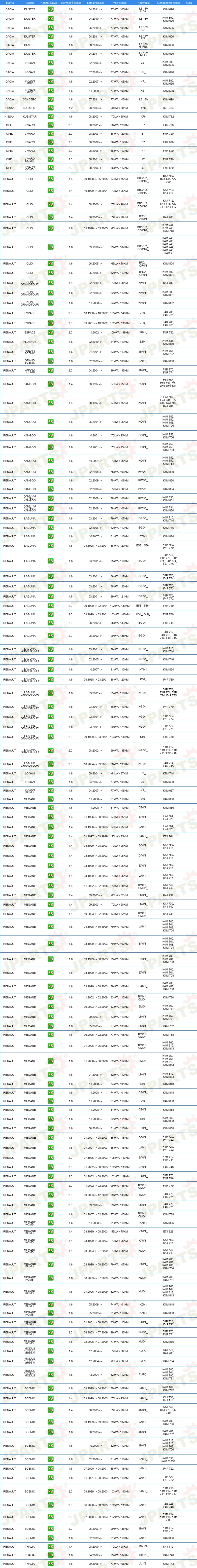Click fuel icon in Nissan Kubistar 1.2 row
Viewport: 197px width, 1568px height.
coord(50,108)
